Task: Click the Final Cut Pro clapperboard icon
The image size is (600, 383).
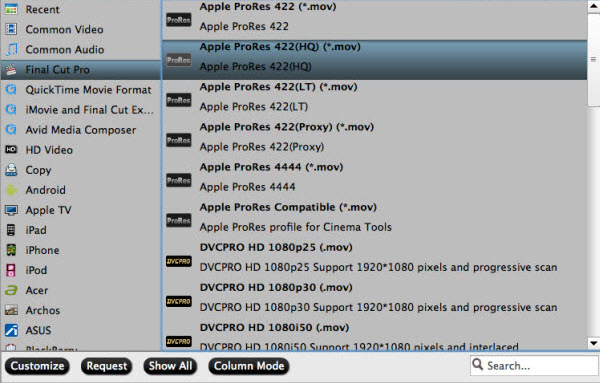Action: (11, 69)
